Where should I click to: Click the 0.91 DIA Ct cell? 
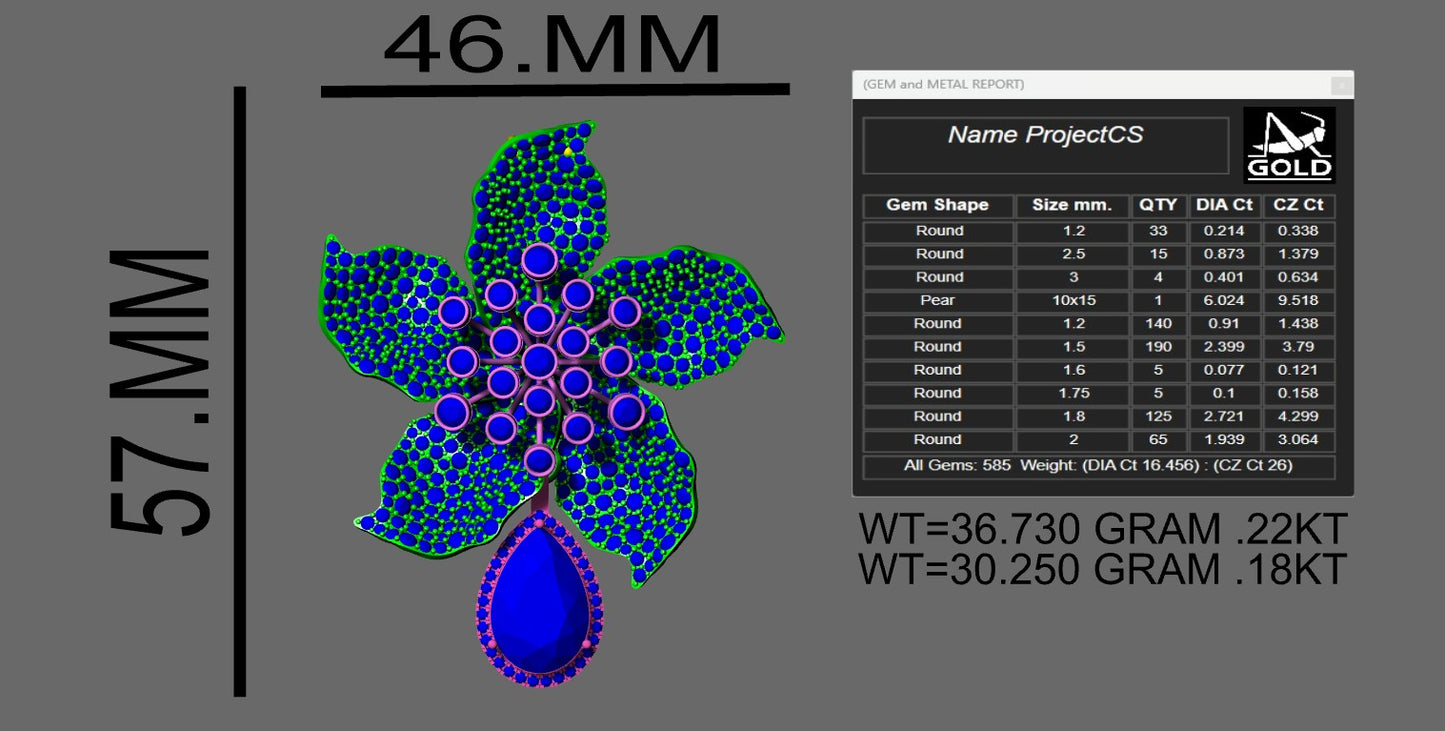point(1225,324)
